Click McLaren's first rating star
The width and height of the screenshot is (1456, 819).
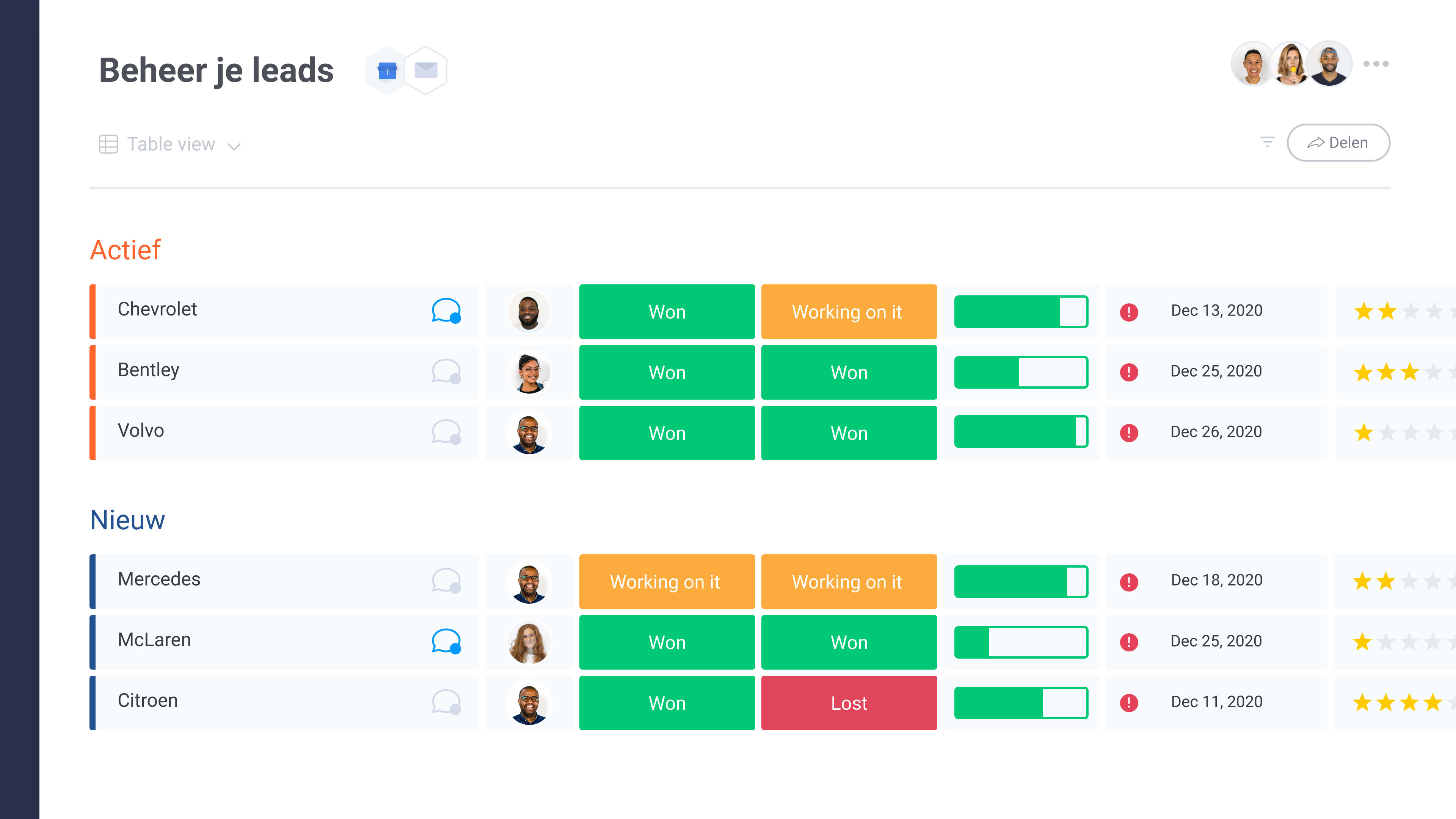coord(1363,642)
